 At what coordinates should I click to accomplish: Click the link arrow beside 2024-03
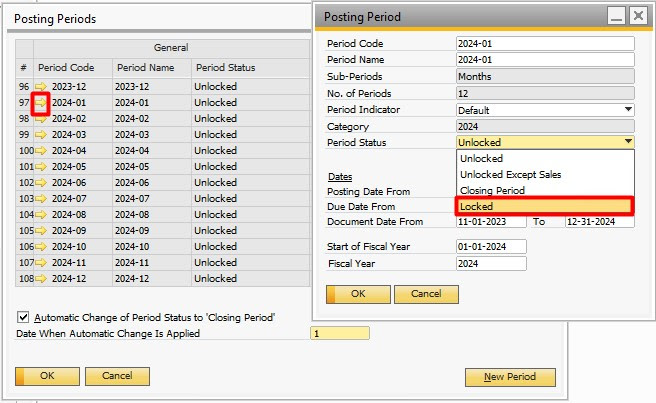pos(41,135)
